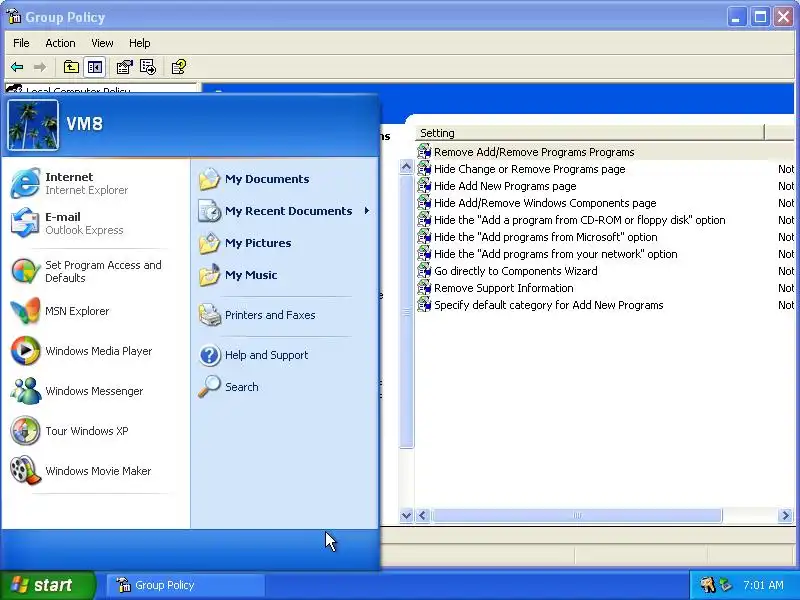Click the Setting column header

tap(590, 133)
